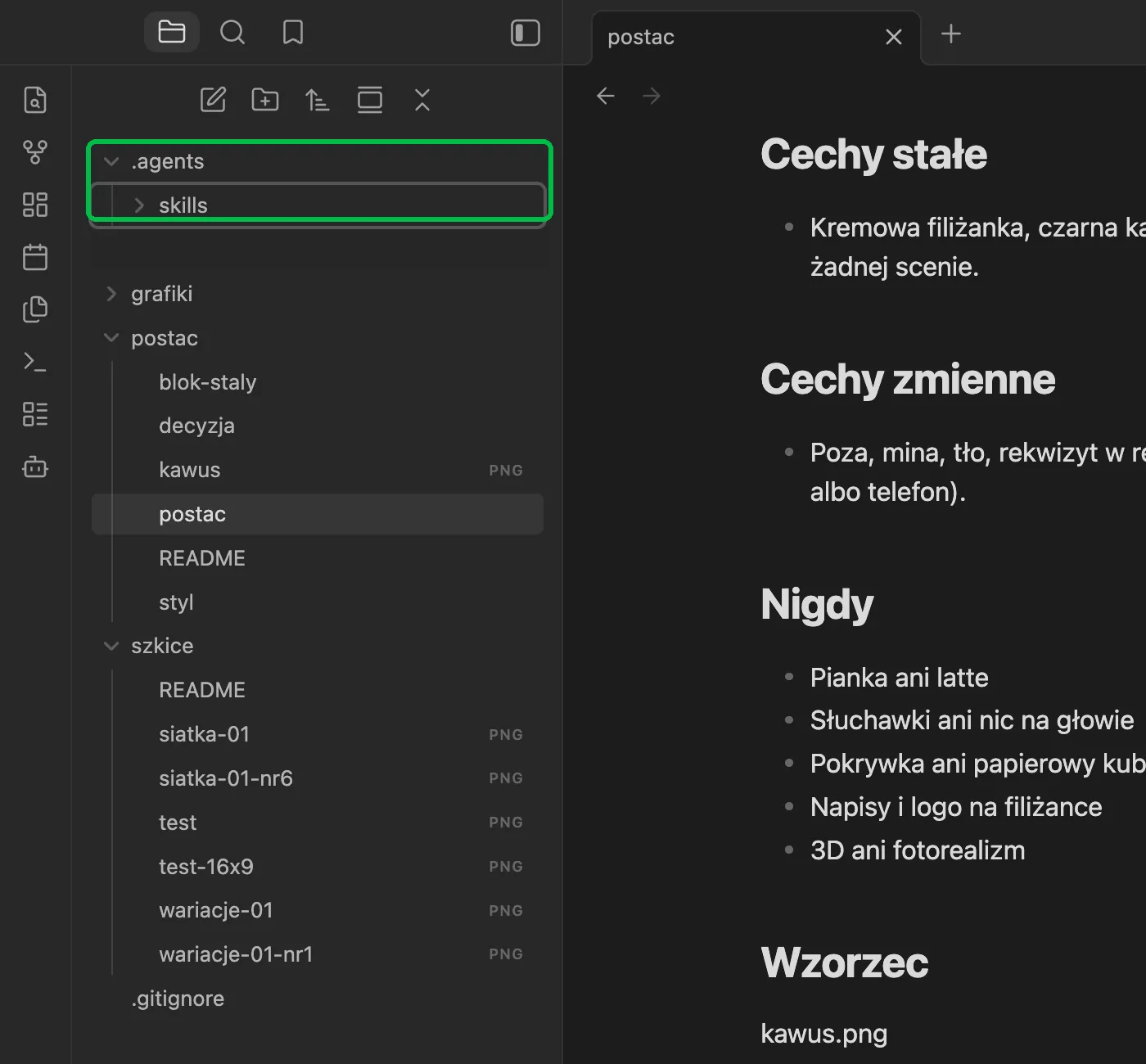The height and width of the screenshot is (1064, 1146).
Task: Create a new folder
Action: 265,100
